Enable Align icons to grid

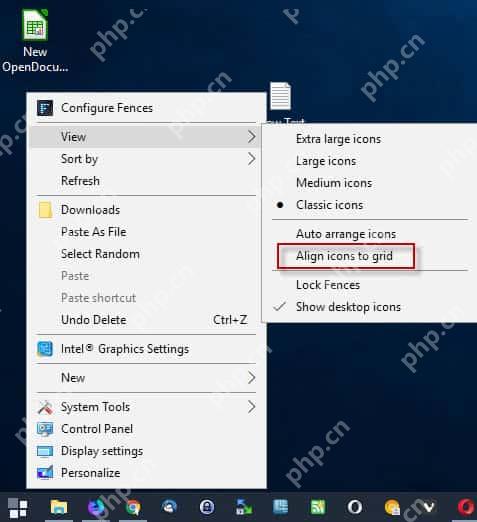(370, 256)
